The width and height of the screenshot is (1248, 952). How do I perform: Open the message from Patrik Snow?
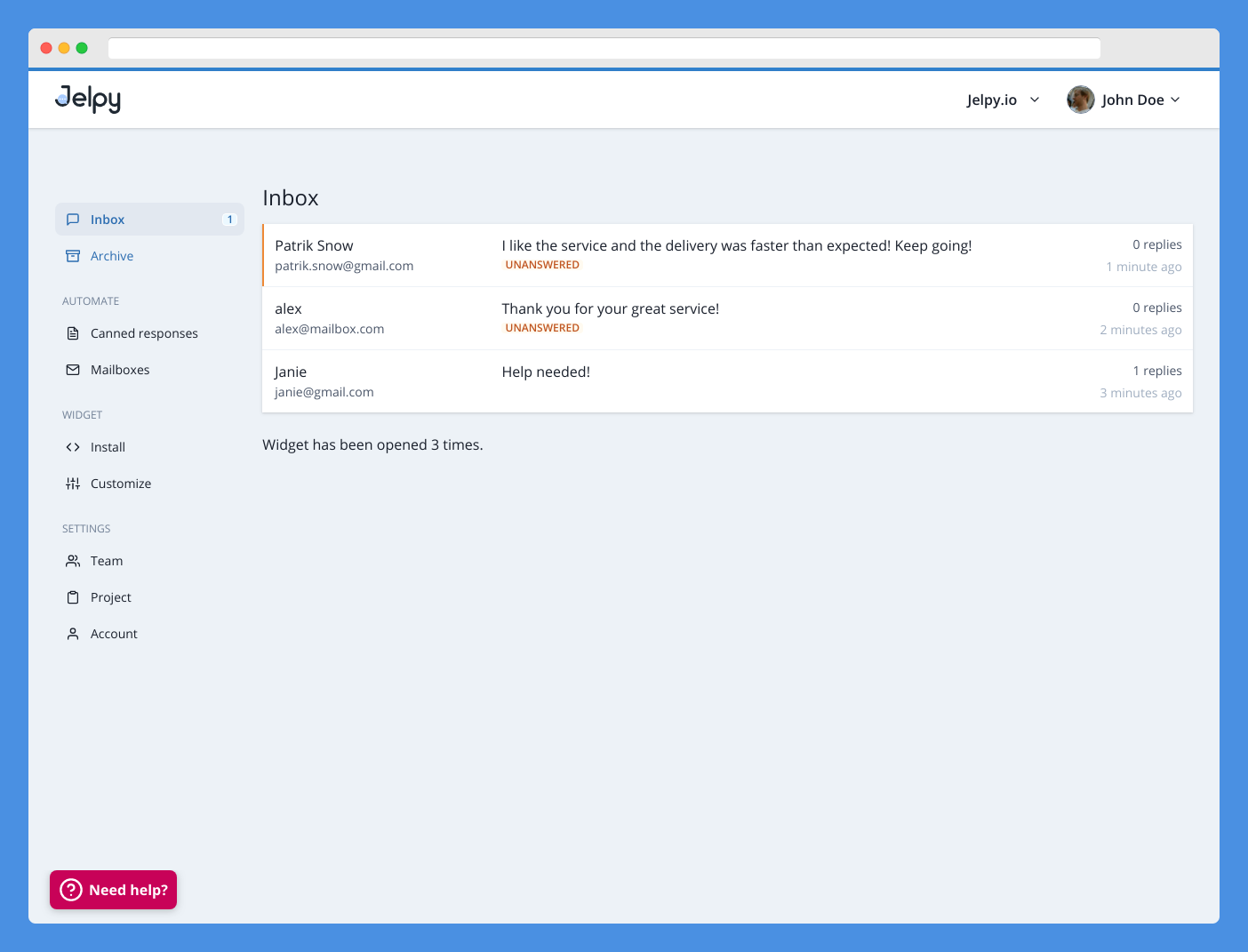pyautogui.click(x=727, y=255)
